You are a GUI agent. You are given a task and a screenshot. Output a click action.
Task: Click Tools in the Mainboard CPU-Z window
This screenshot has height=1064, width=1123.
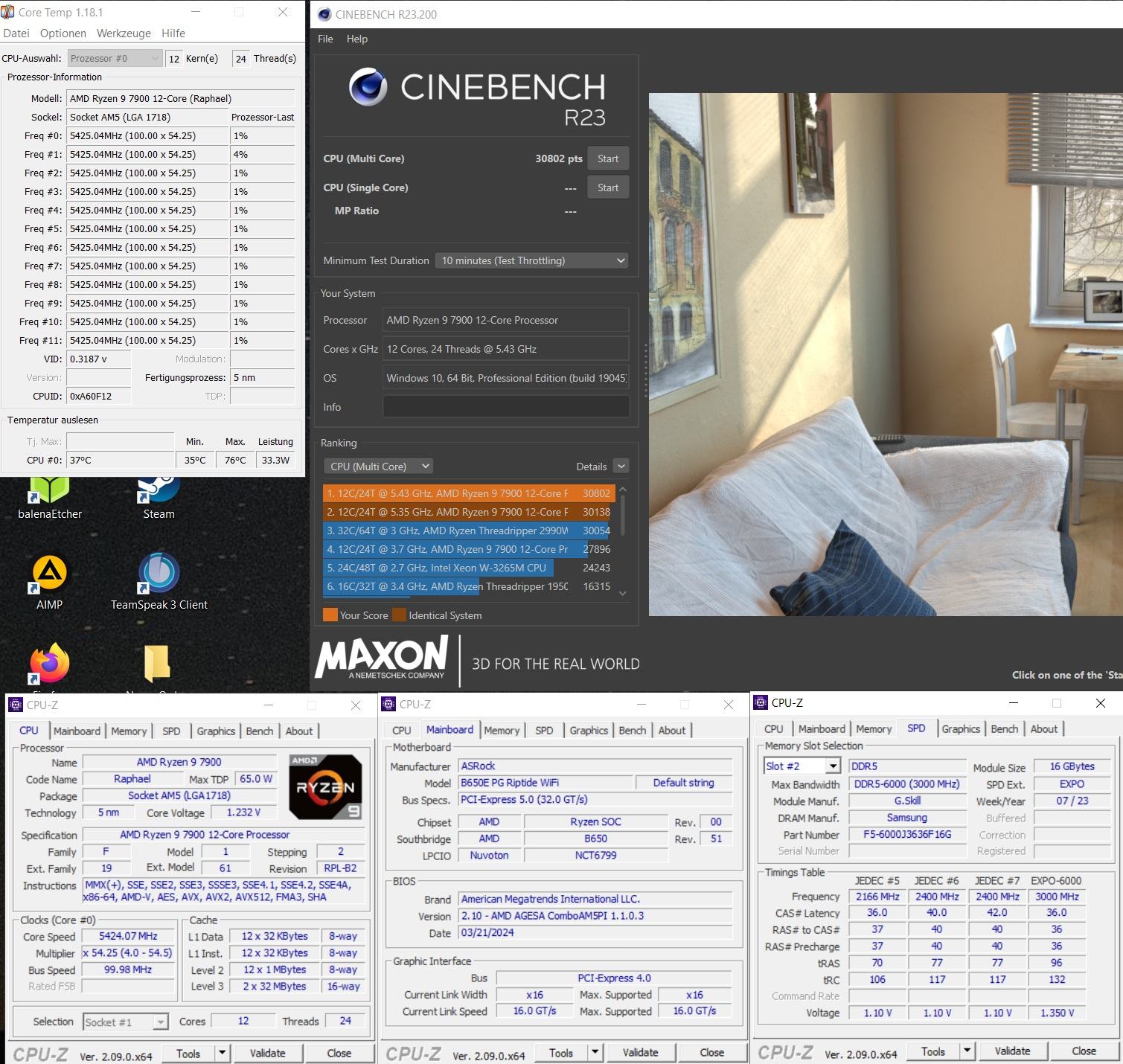[x=561, y=1052]
